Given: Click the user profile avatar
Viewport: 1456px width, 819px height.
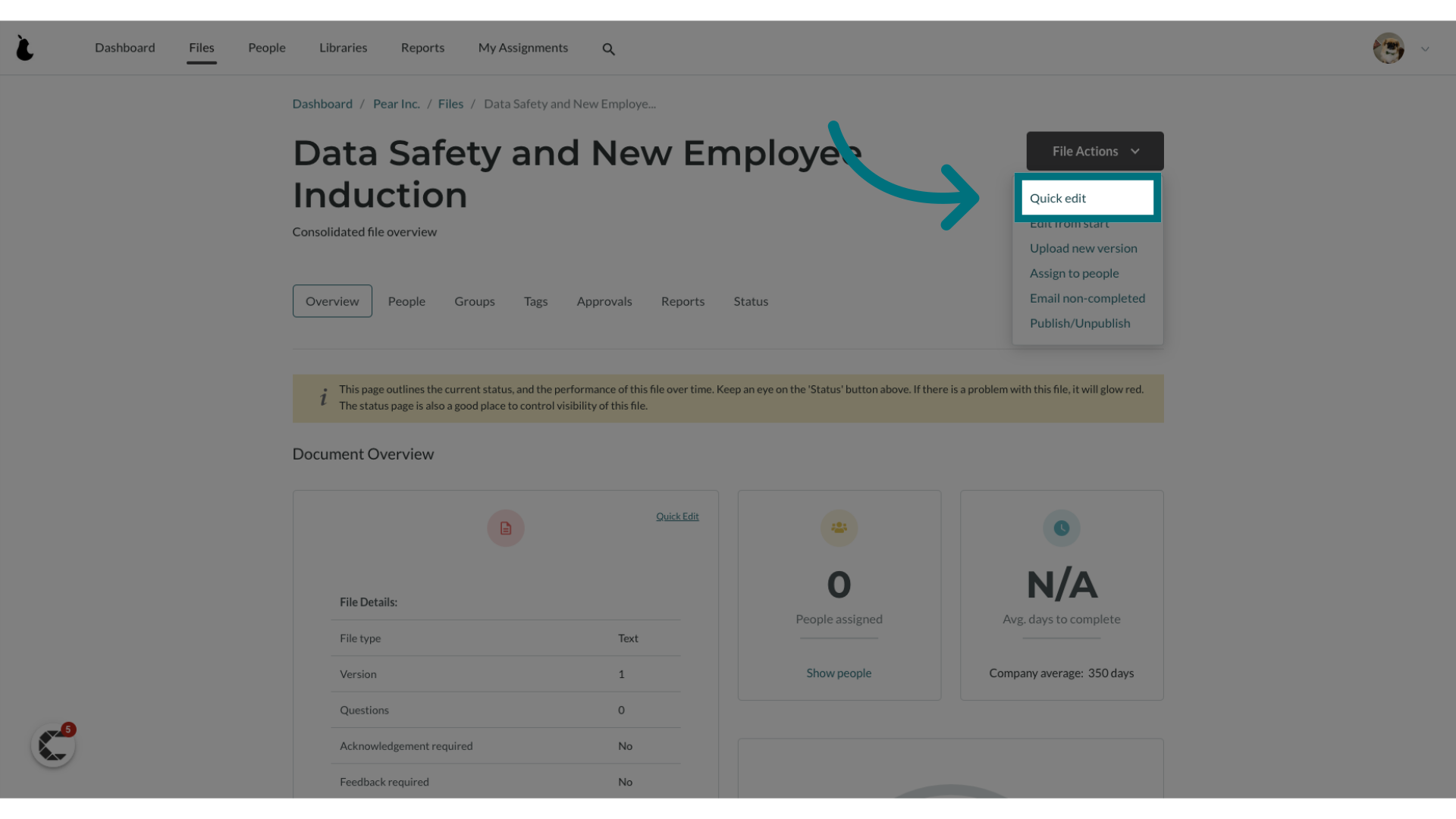Looking at the screenshot, I should pyautogui.click(x=1389, y=49).
